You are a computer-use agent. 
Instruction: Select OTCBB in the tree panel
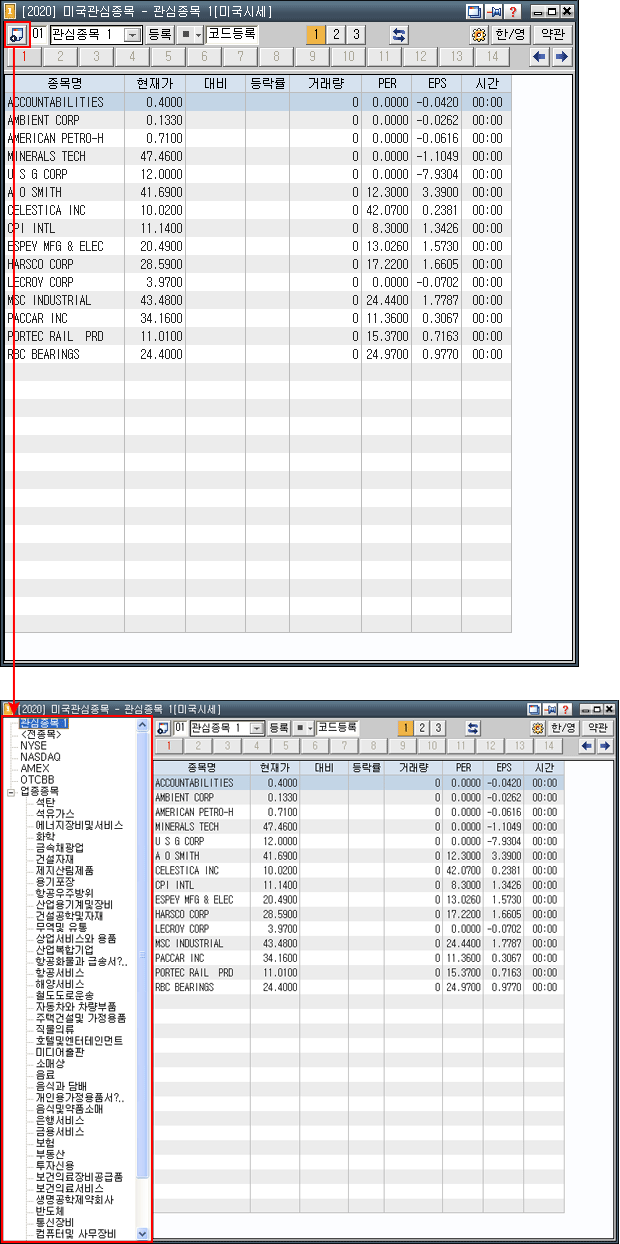[36, 779]
